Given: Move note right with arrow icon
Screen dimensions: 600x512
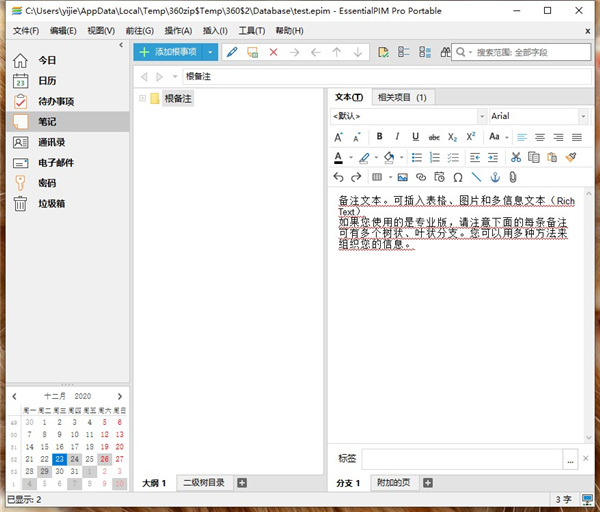Looking at the screenshot, I should click(294, 52).
